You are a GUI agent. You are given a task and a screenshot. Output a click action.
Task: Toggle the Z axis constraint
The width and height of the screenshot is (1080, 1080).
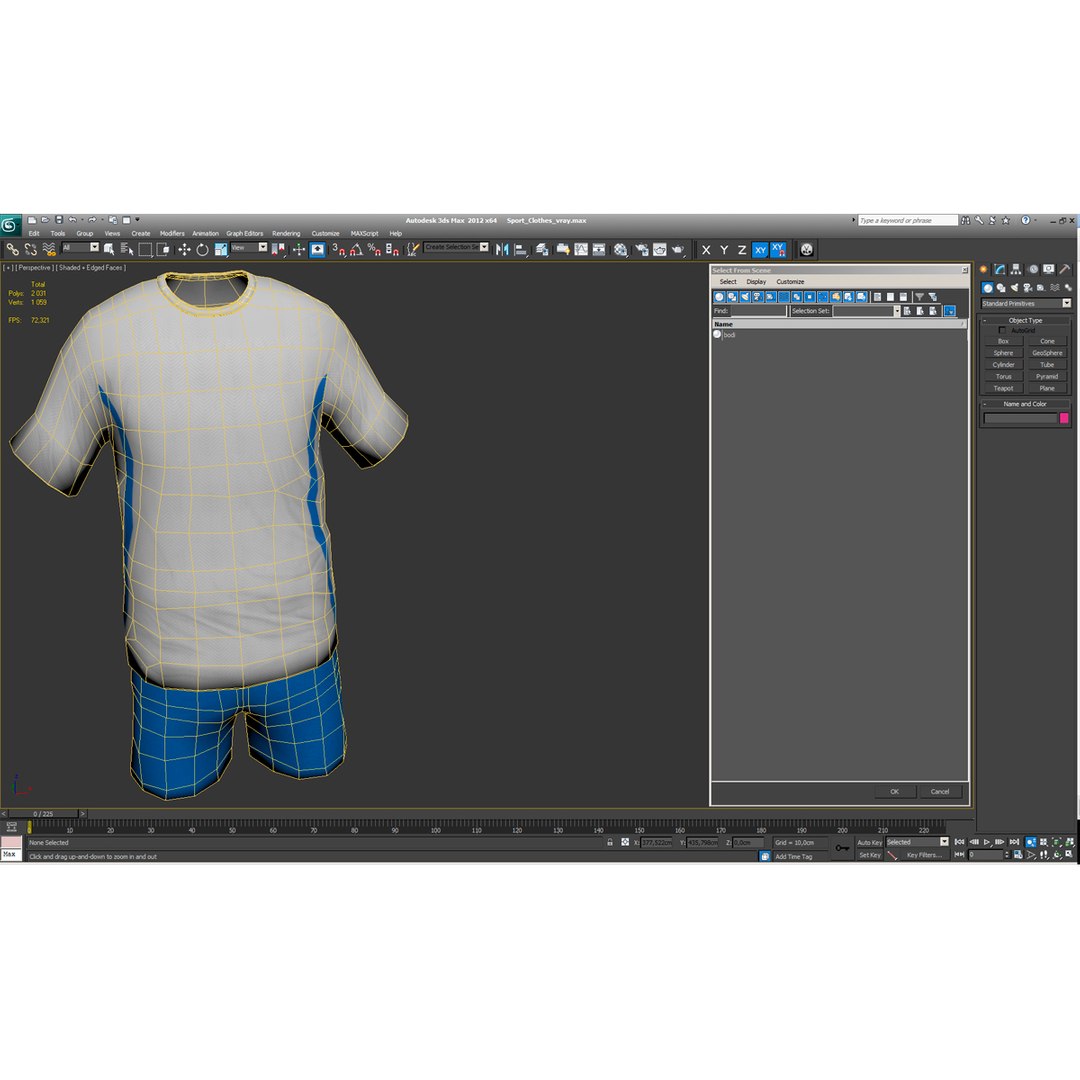(742, 250)
